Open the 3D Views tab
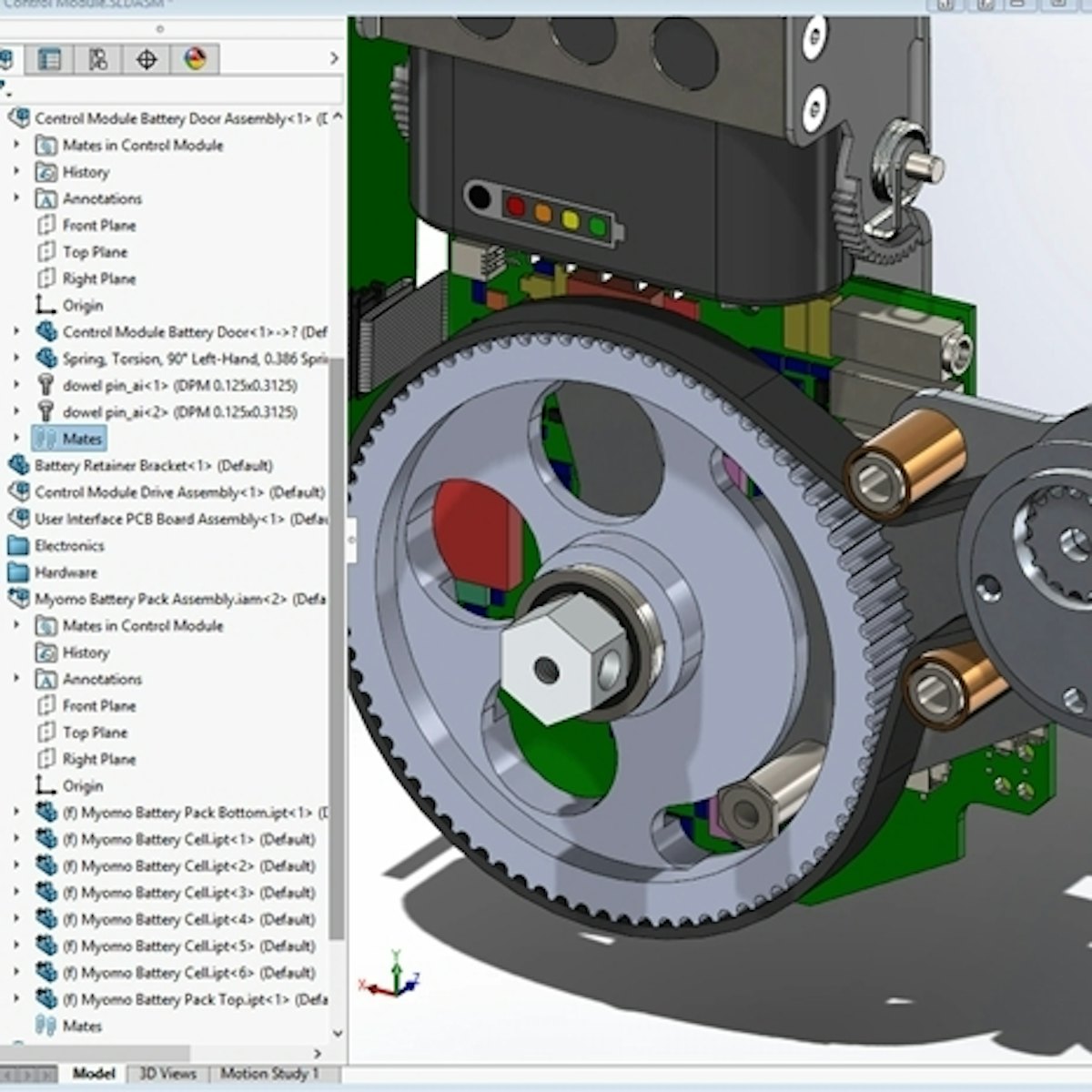 169,1074
